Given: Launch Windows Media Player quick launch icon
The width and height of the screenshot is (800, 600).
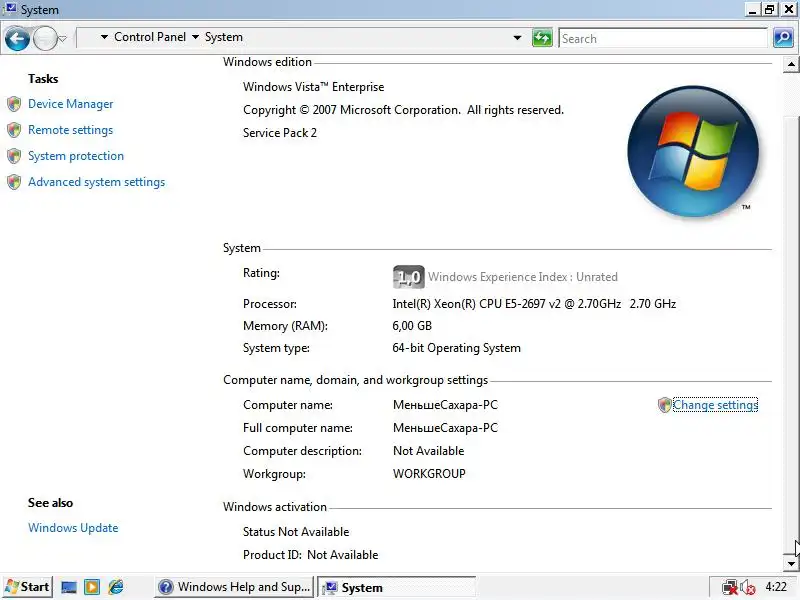Looking at the screenshot, I should pyautogui.click(x=92, y=587).
